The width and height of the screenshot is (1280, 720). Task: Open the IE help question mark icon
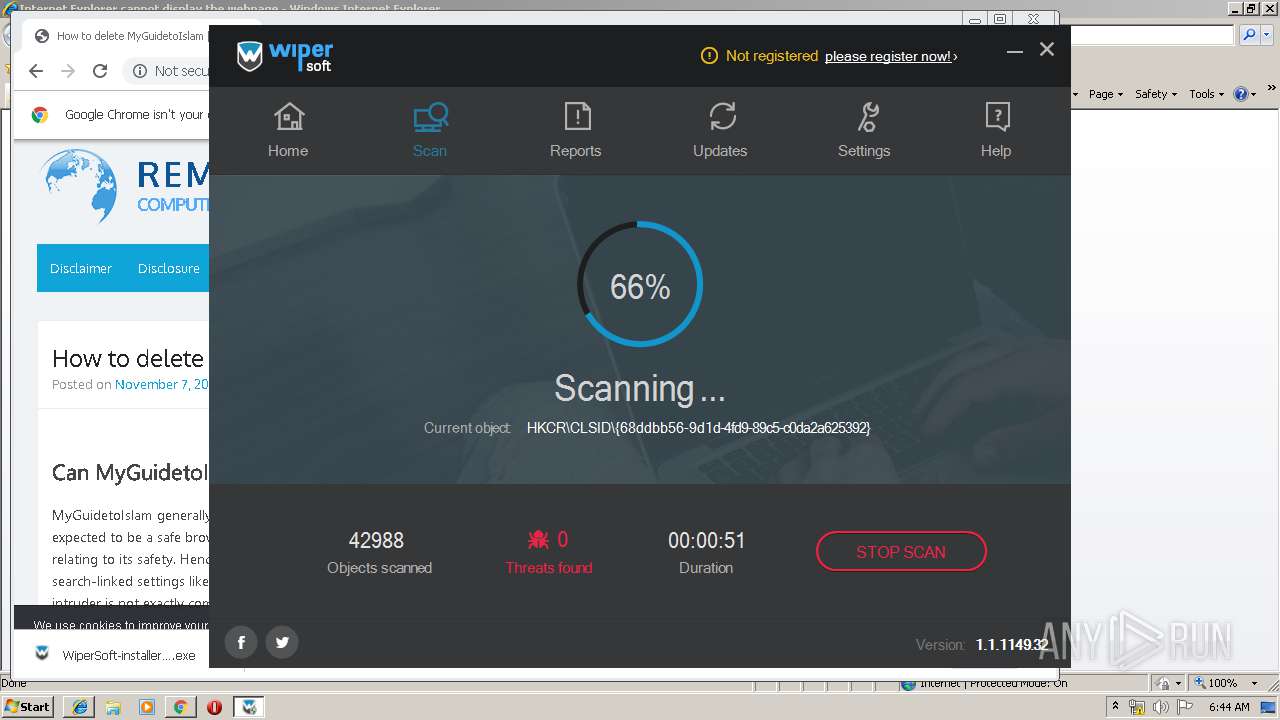pos(1241,94)
